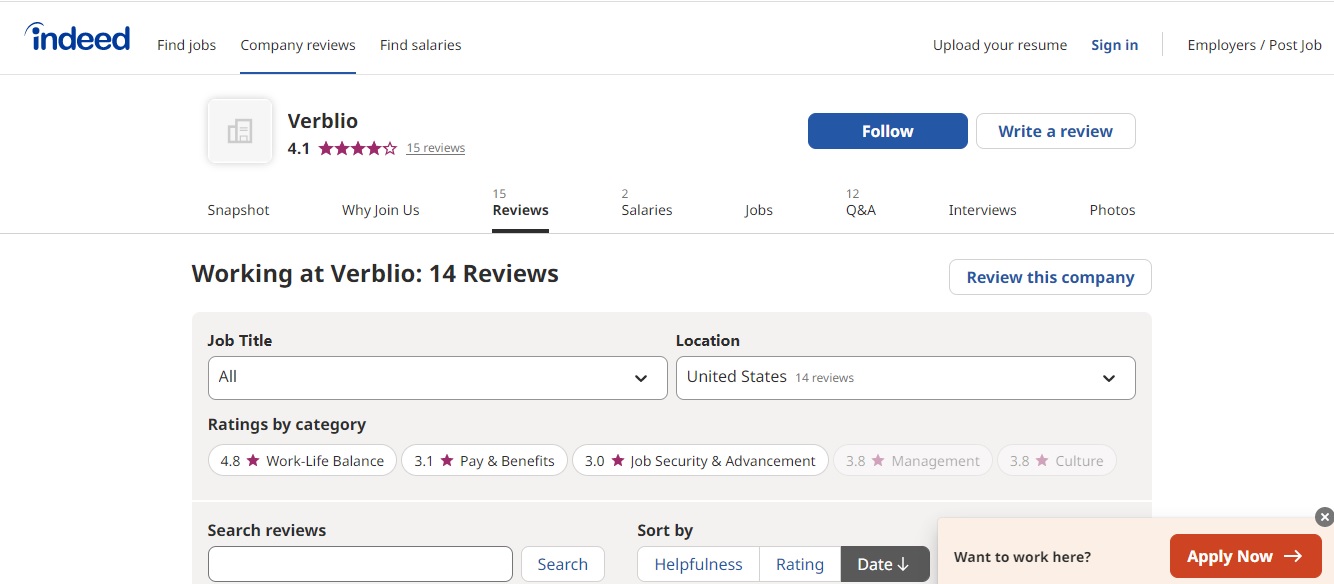Filter by Culture rating

(x=1056, y=461)
